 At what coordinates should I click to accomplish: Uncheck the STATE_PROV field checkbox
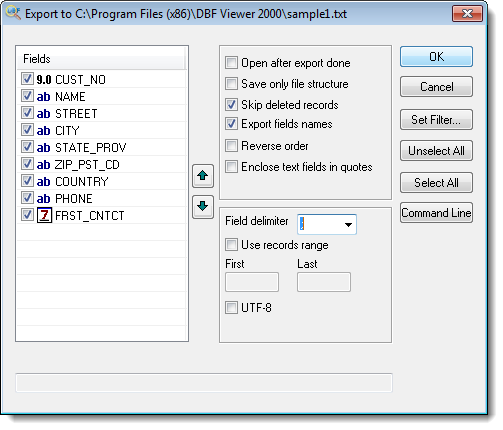pos(27,147)
